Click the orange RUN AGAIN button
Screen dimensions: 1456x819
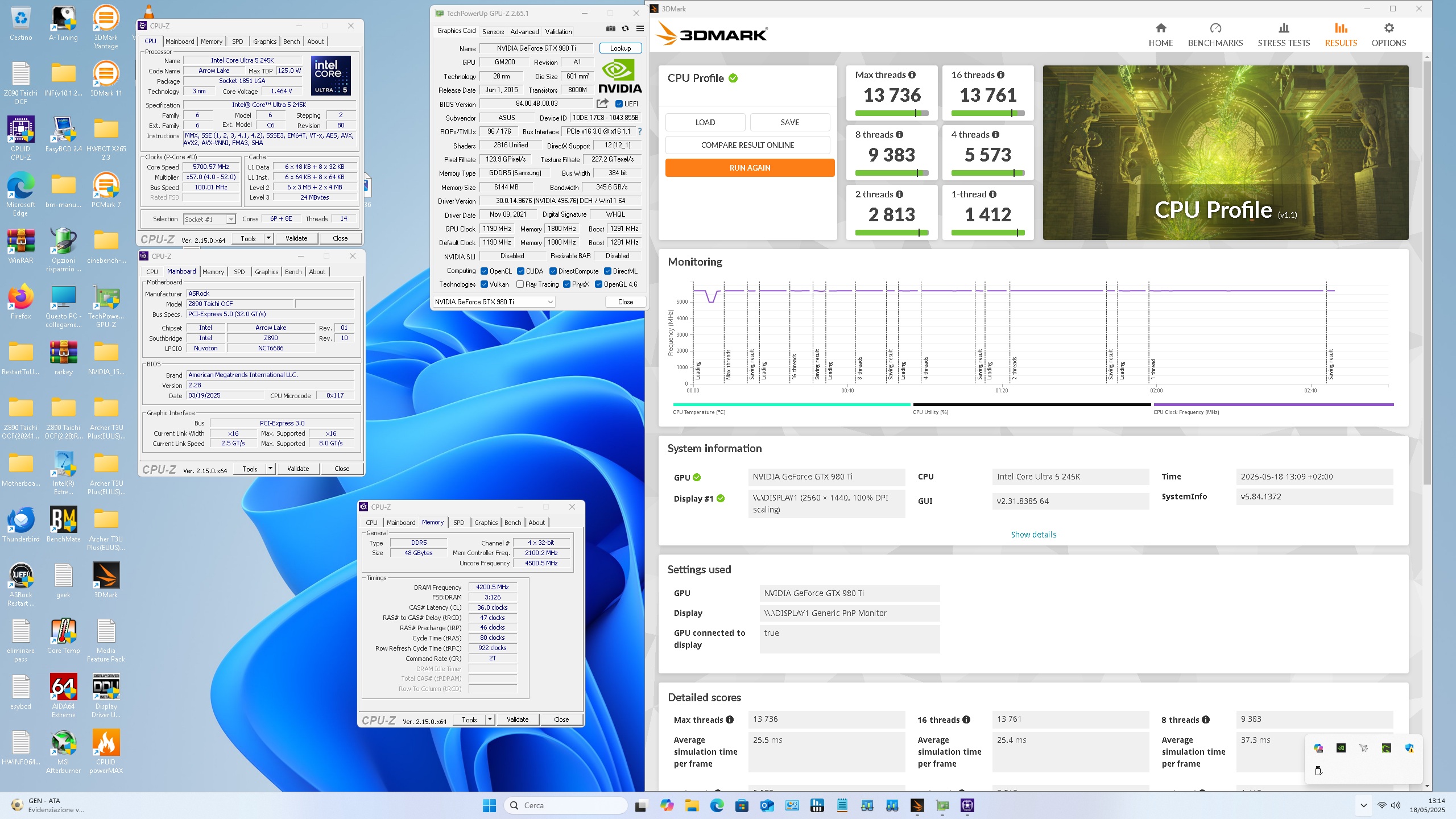[750, 168]
